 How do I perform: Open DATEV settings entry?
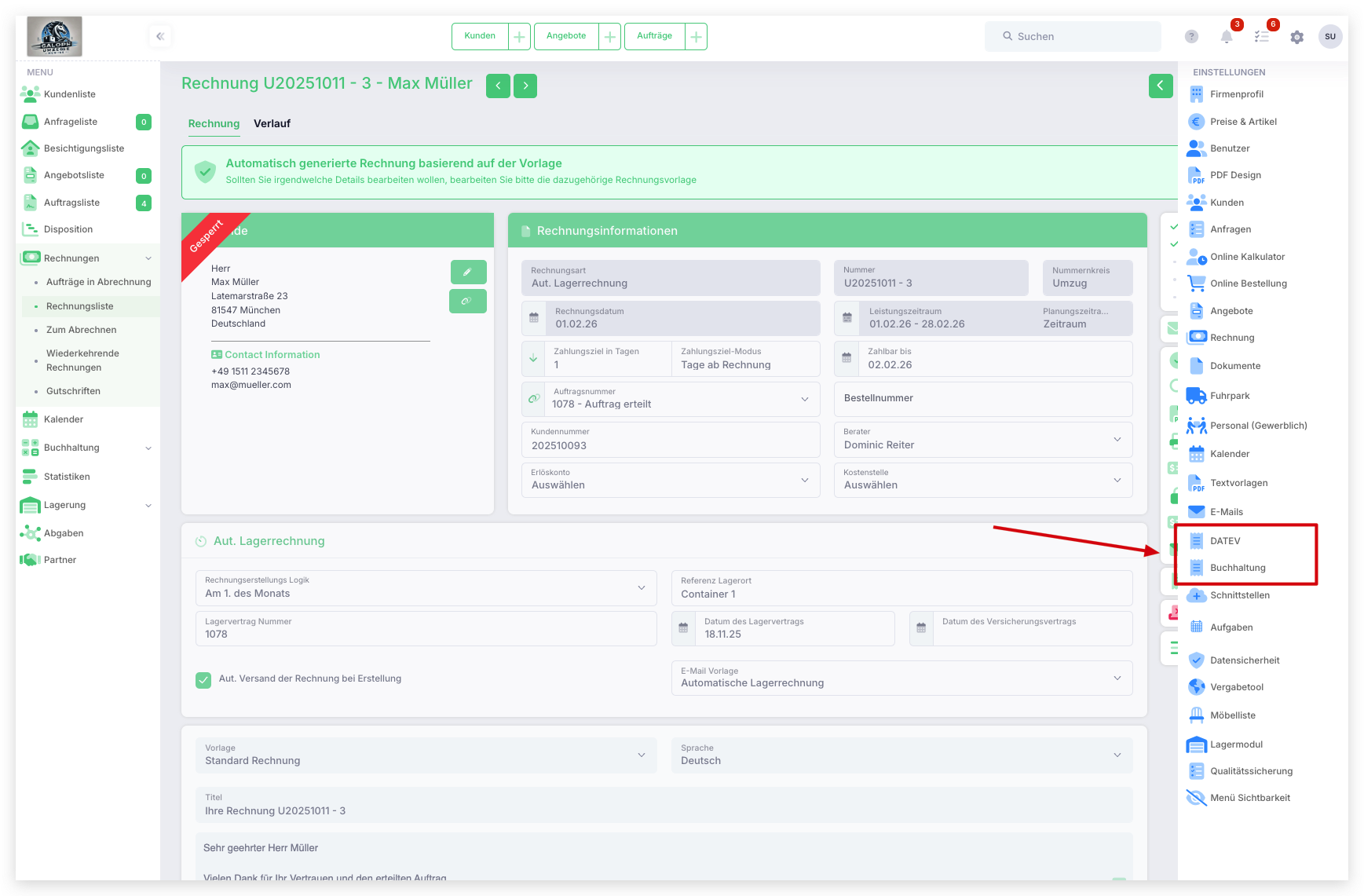[1225, 541]
